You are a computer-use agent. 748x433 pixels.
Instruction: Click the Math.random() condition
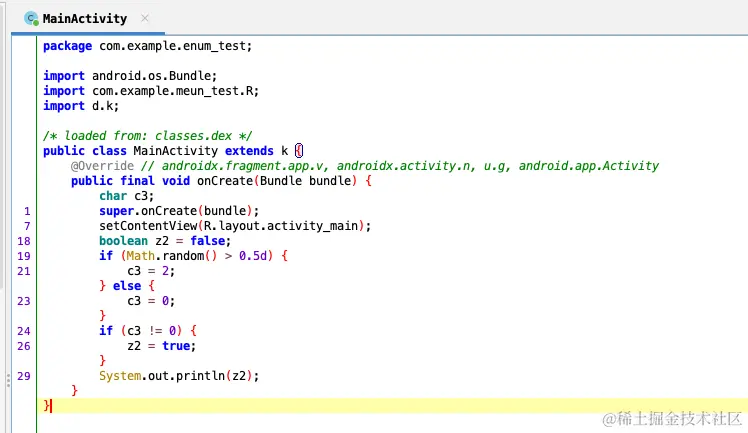coord(197,256)
